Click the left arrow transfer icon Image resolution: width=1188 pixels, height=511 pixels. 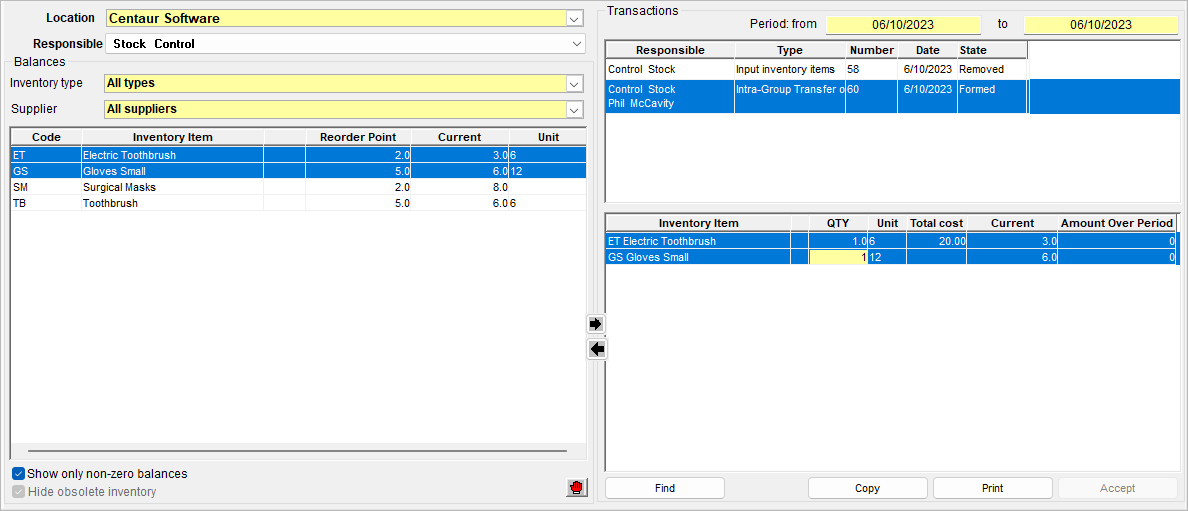click(597, 350)
